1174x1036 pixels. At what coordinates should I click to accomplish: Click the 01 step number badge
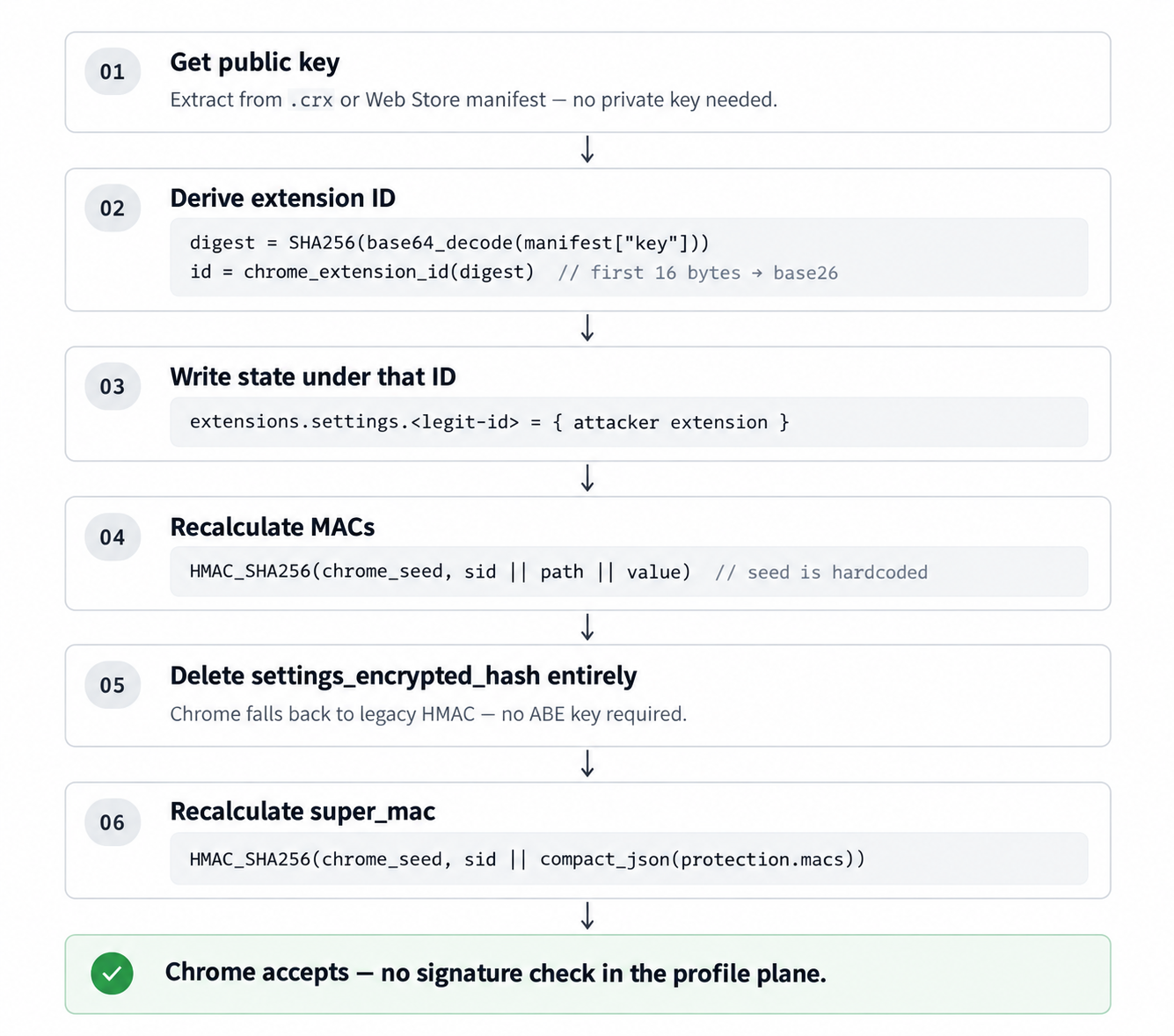click(113, 71)
